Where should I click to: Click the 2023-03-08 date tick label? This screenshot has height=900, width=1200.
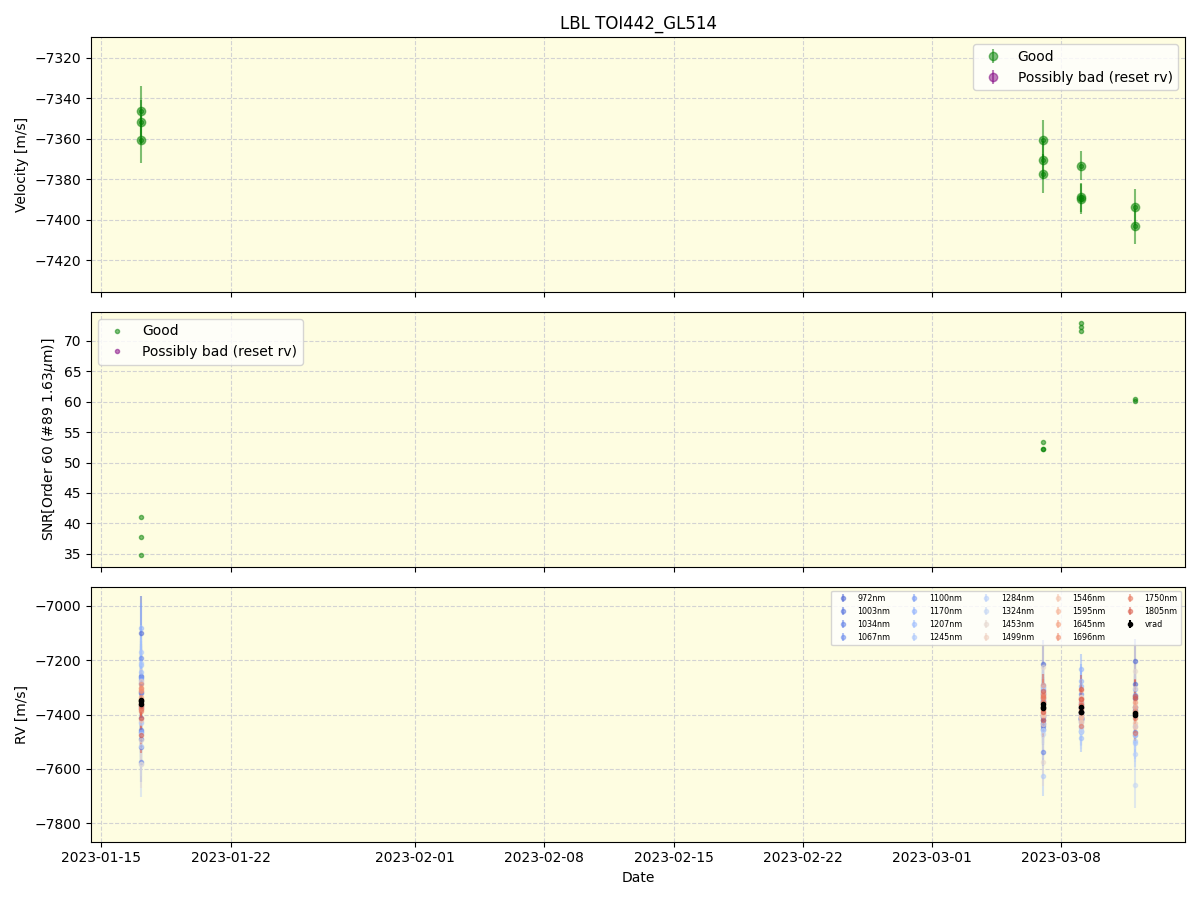tap(1062, 857)
